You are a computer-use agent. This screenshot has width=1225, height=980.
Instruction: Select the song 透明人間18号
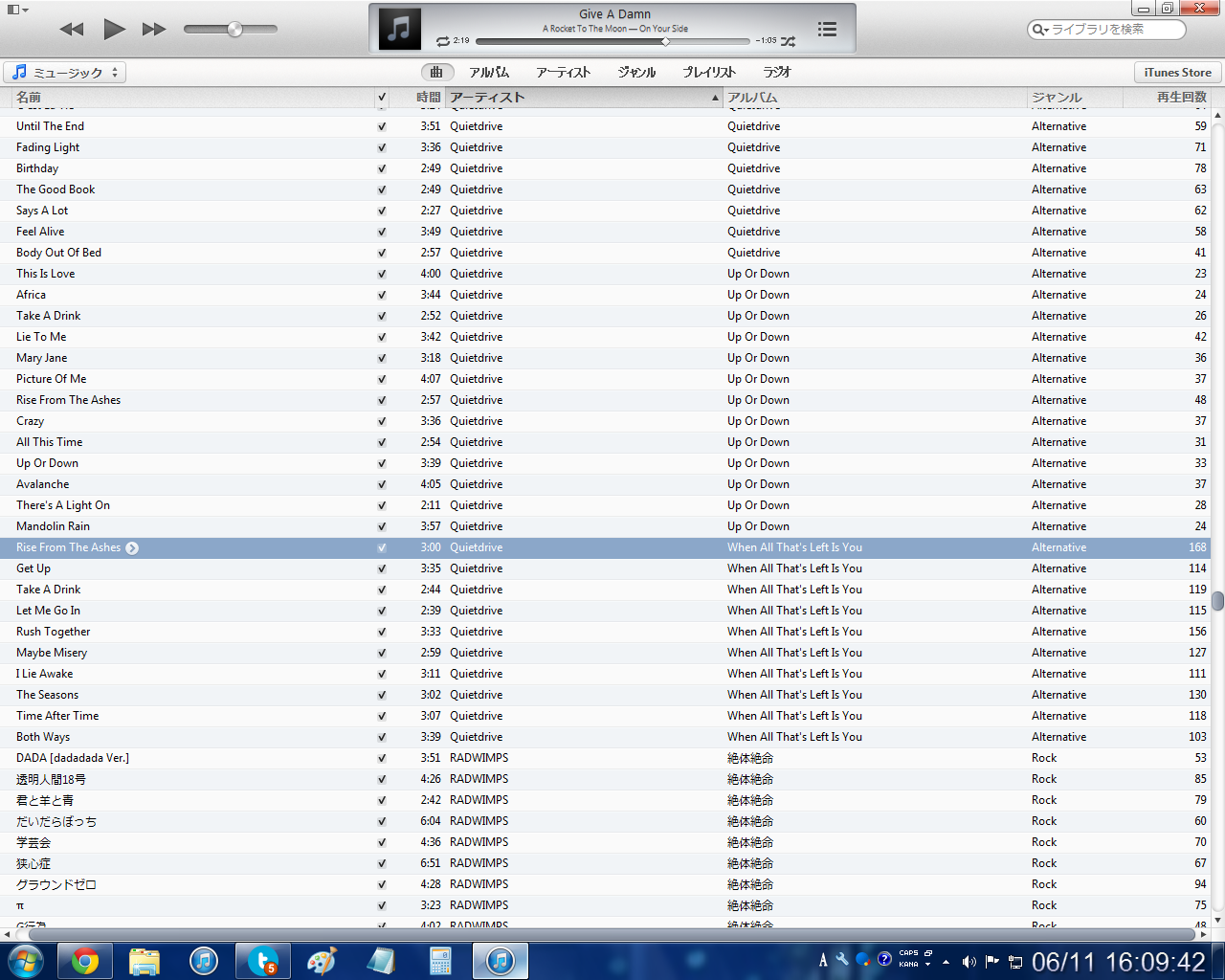tap(51, 779)
